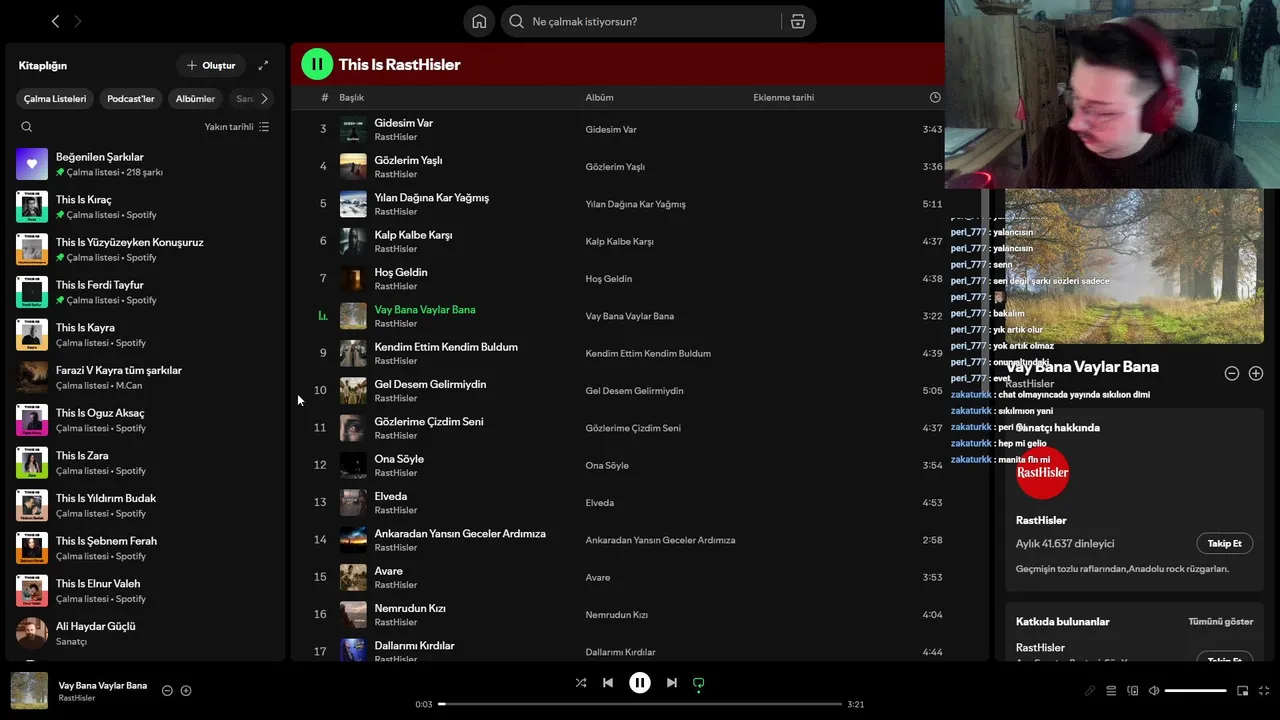Remove current song via minus icon in player bar
The image size is (1280, 720).
pos(167,690)
